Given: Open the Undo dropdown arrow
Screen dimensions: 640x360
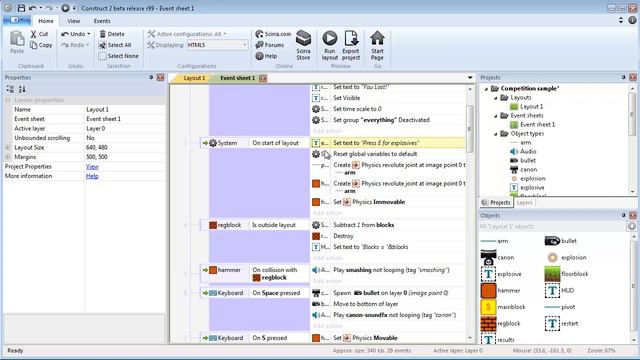Looking at the screenshot, I should (x=89, y=34).
